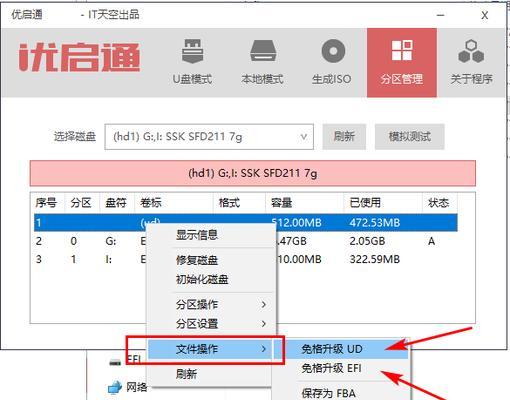
Task: Choose 初始化磁盘 in context menu
Action: (212, 279)
